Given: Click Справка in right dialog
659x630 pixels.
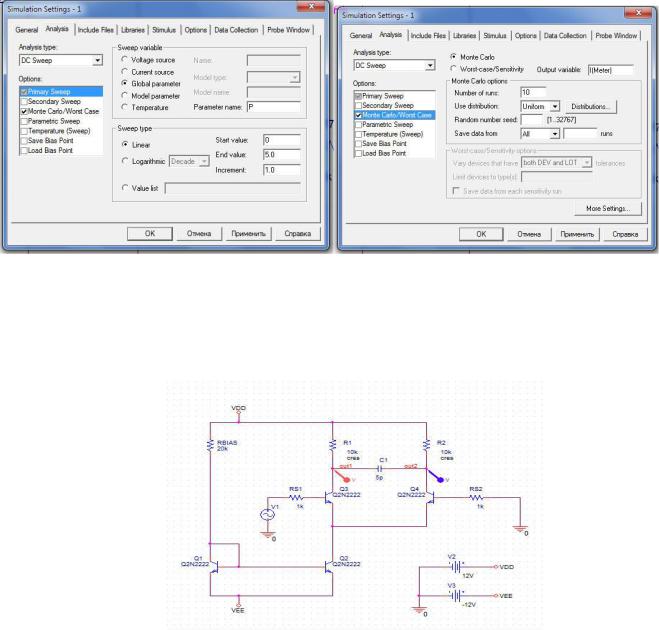Looking at the screenshot, I should [x=625, y=234].
